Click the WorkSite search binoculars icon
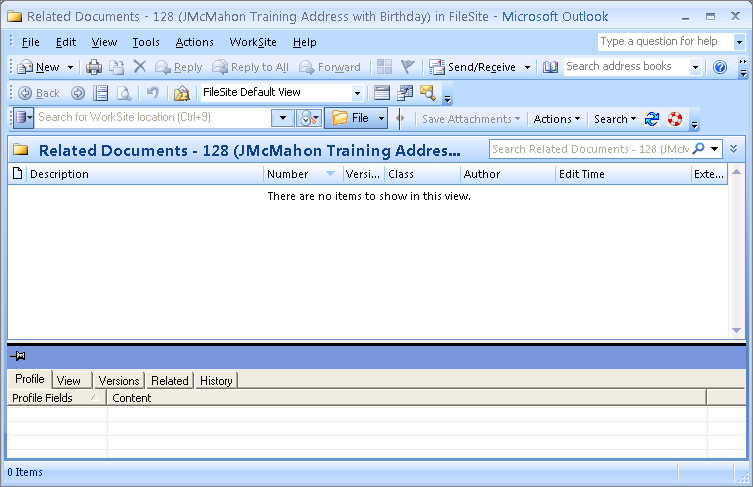Screen dimensions: 753x487 pyautogui.click(x=309, y=118)
